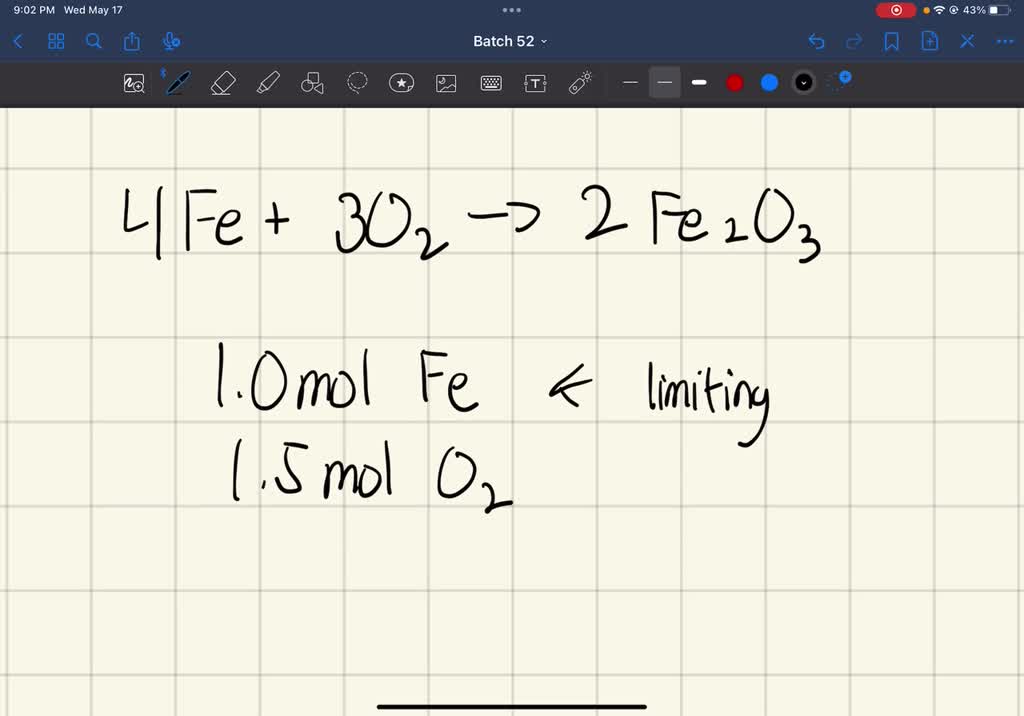The image size is (1024, 716).
Task: Toggle the bookmark on this page
Action: 892,41
